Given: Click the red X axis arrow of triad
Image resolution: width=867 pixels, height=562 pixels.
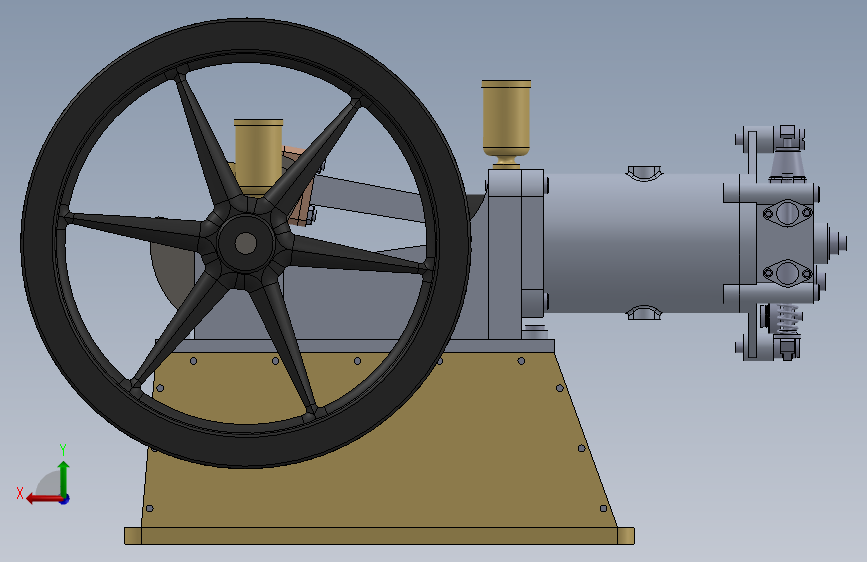Looking at the screenshot, I should point(44,499).
